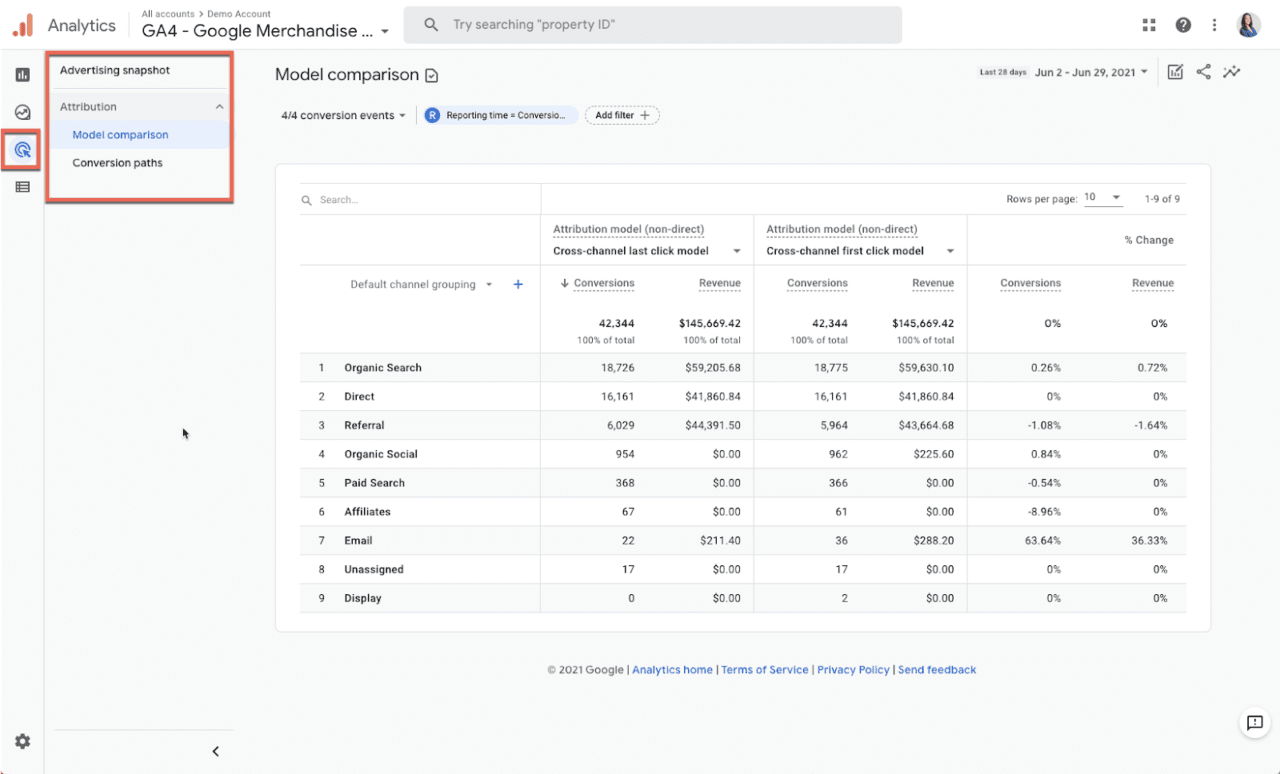The height and width of the screenshot is (774, 1280).
Task: Share this Model comparison report
Action: pos(1203,72)
